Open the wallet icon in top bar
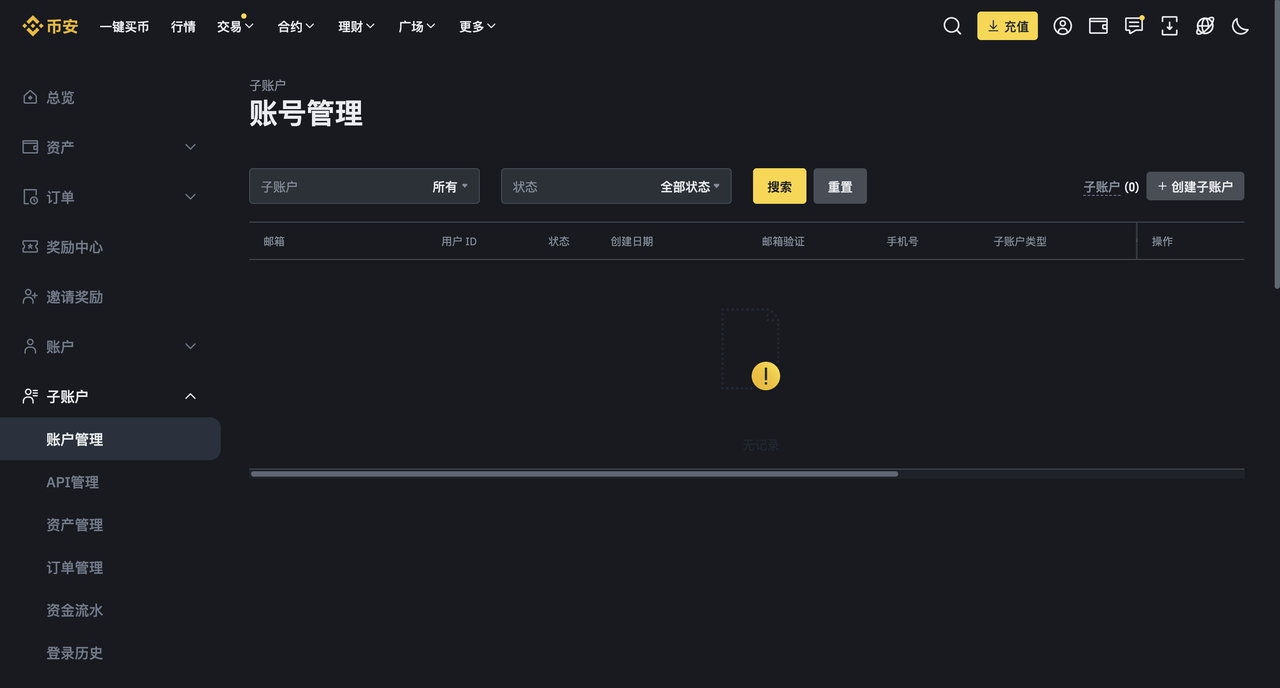Viewport: 1280px width, 688px height. coord(1098,26)
